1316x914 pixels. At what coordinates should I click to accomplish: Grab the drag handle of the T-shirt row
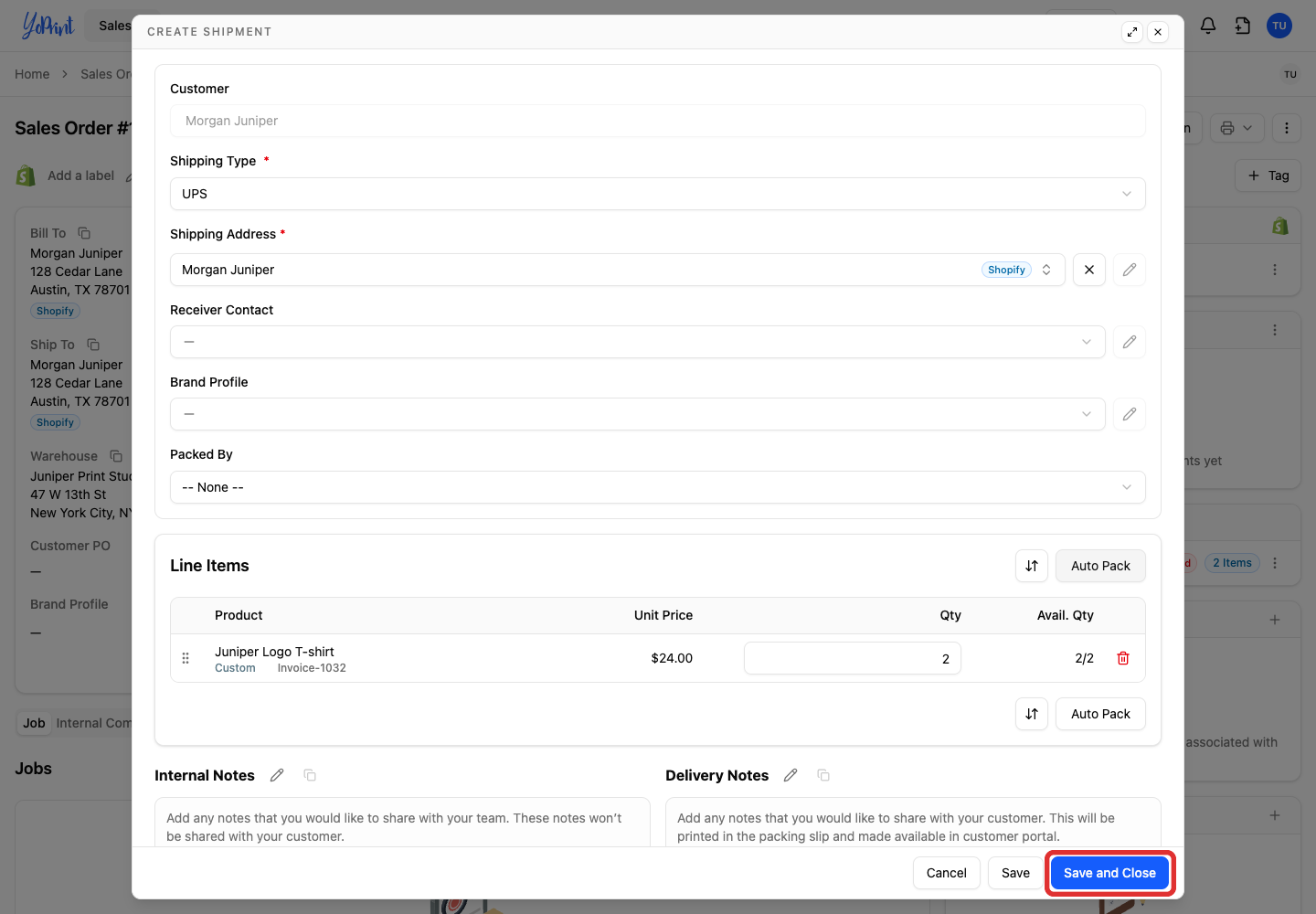[x=186, y=658]
